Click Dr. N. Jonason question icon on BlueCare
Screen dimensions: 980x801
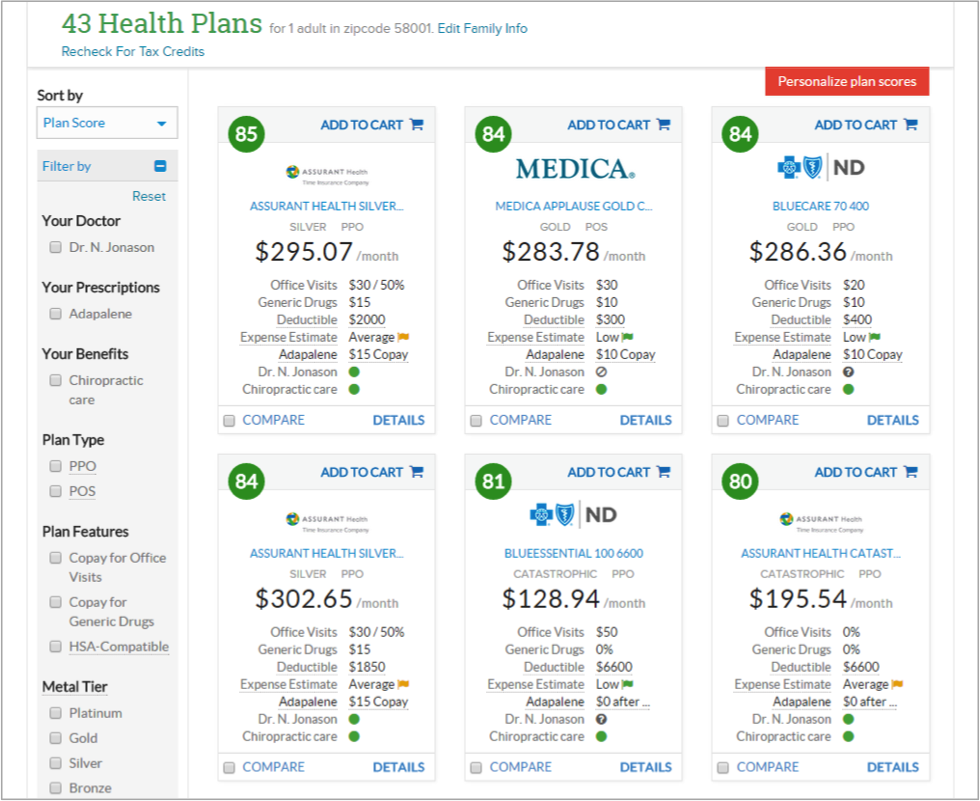(x=848, y=372)
